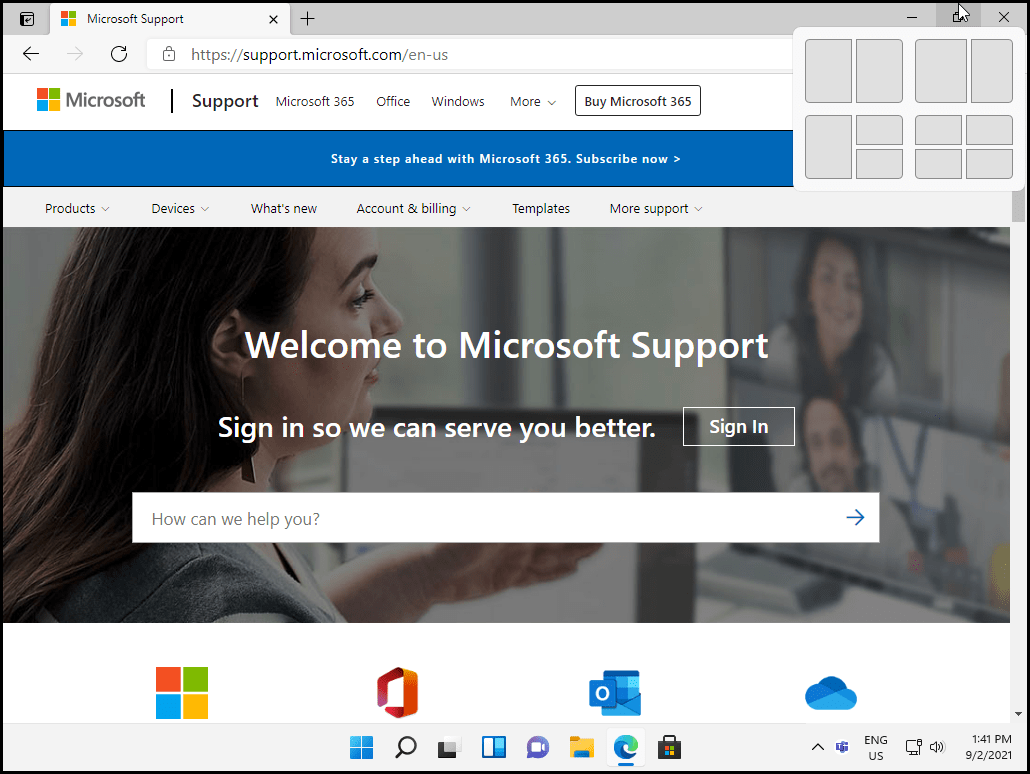The image size is (1030, 774).
Task: View site info via the padlock icon
Action: [169, 55]
